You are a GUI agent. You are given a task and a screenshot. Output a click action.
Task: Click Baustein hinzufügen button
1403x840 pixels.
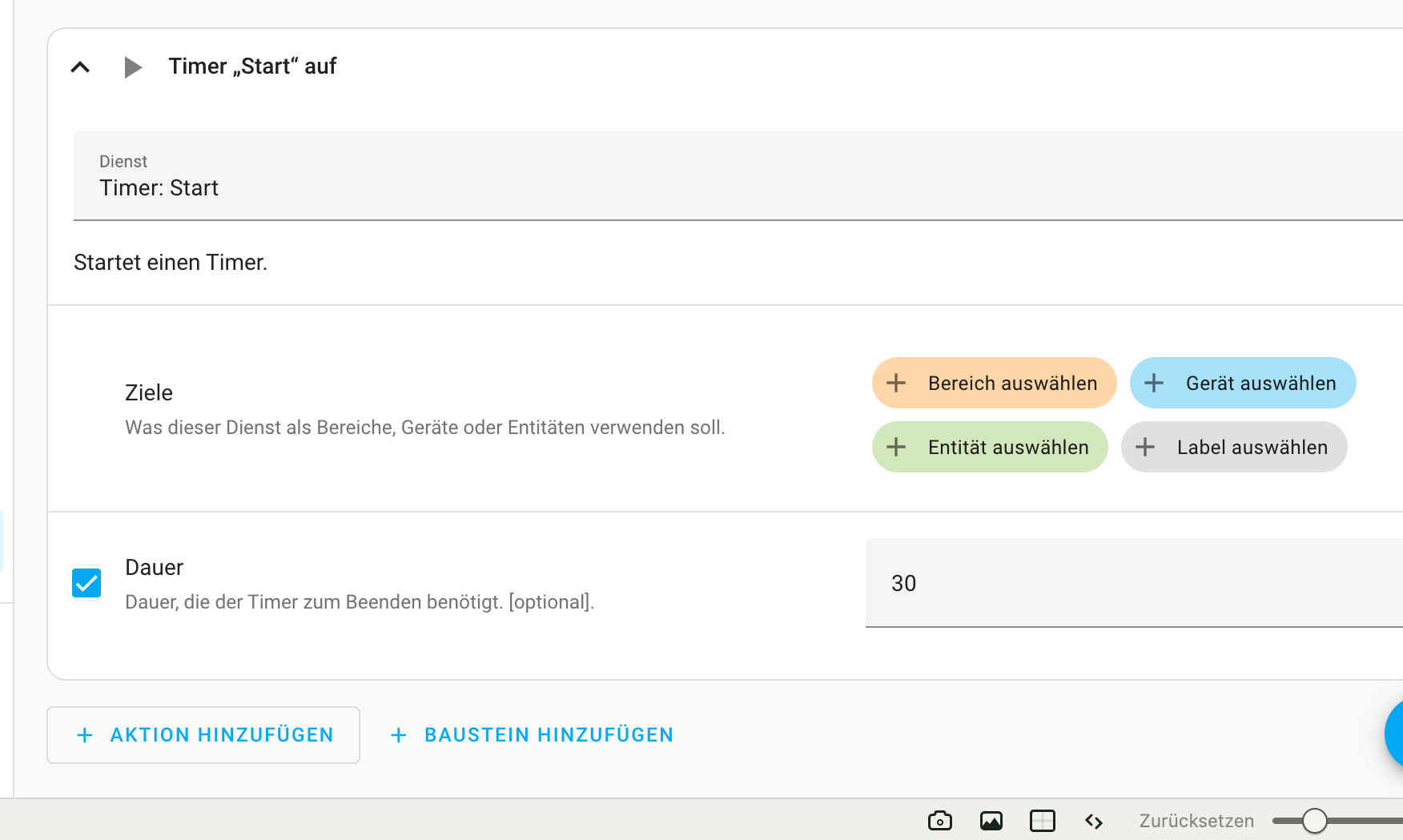[532, 735]
